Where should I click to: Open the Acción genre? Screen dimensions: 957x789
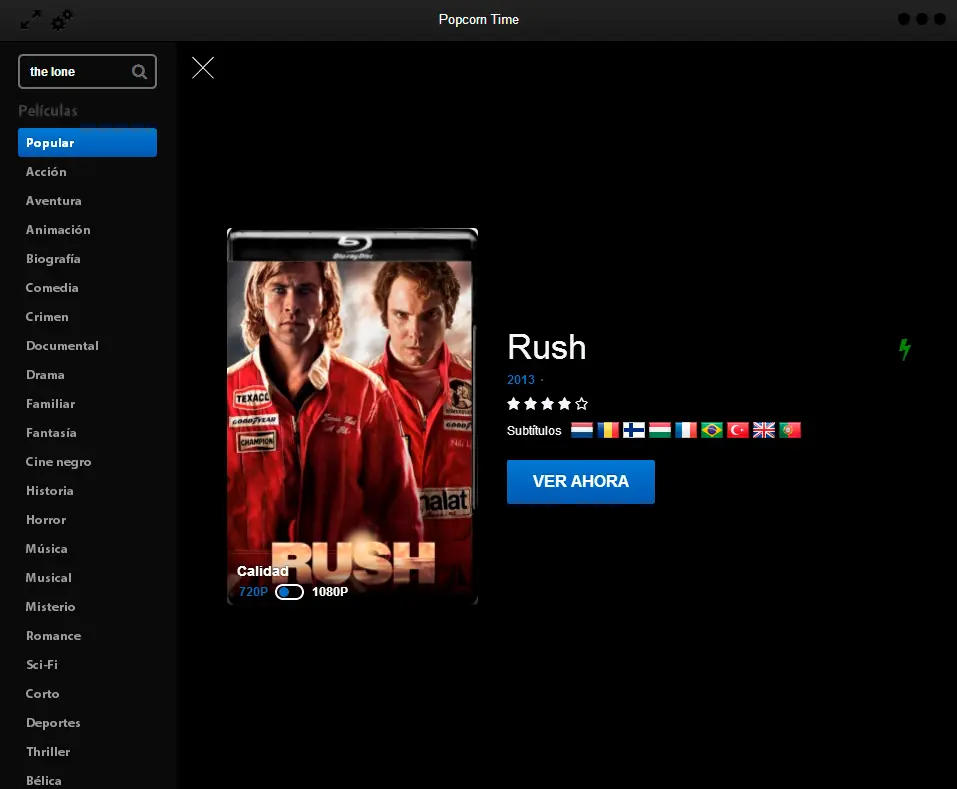(46, 172)
